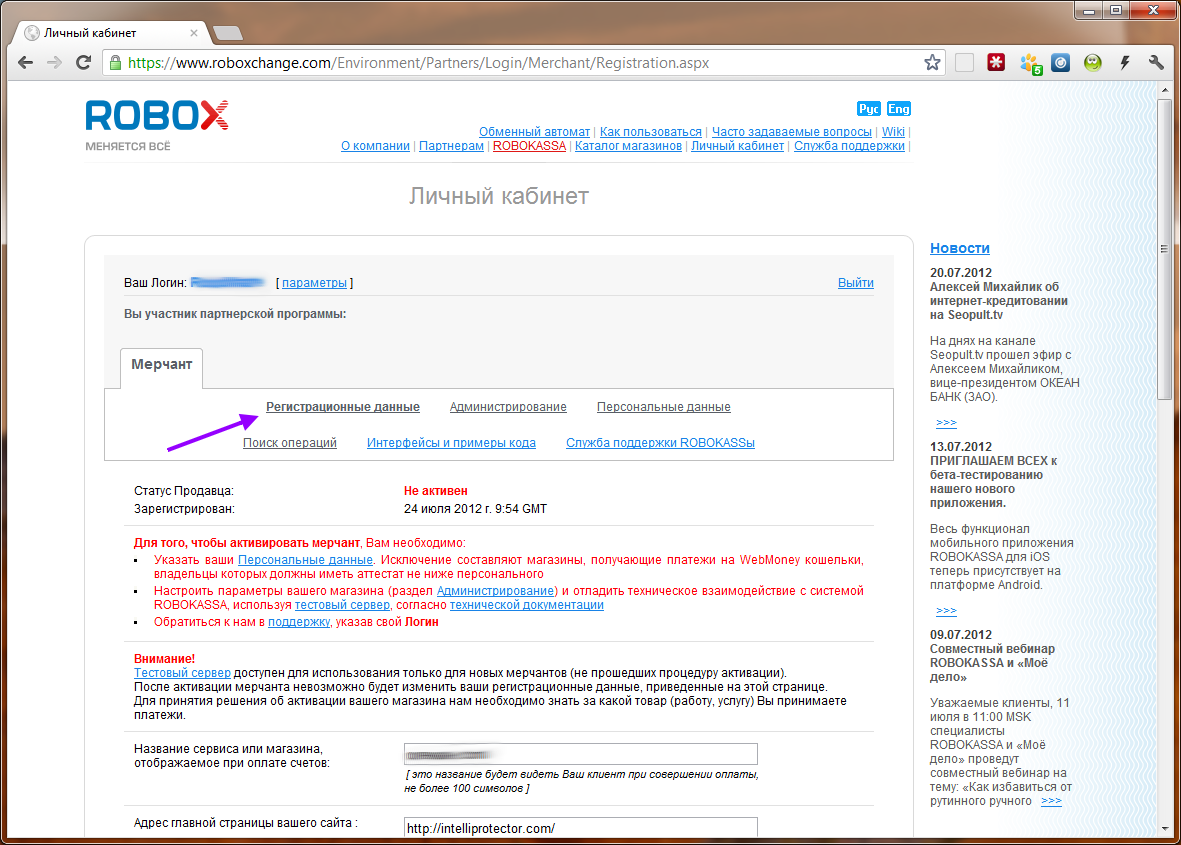This screenshot has width=1181, height=845.
Task: Follow Персональные данные link in activation list
Action: coord(305,560)
